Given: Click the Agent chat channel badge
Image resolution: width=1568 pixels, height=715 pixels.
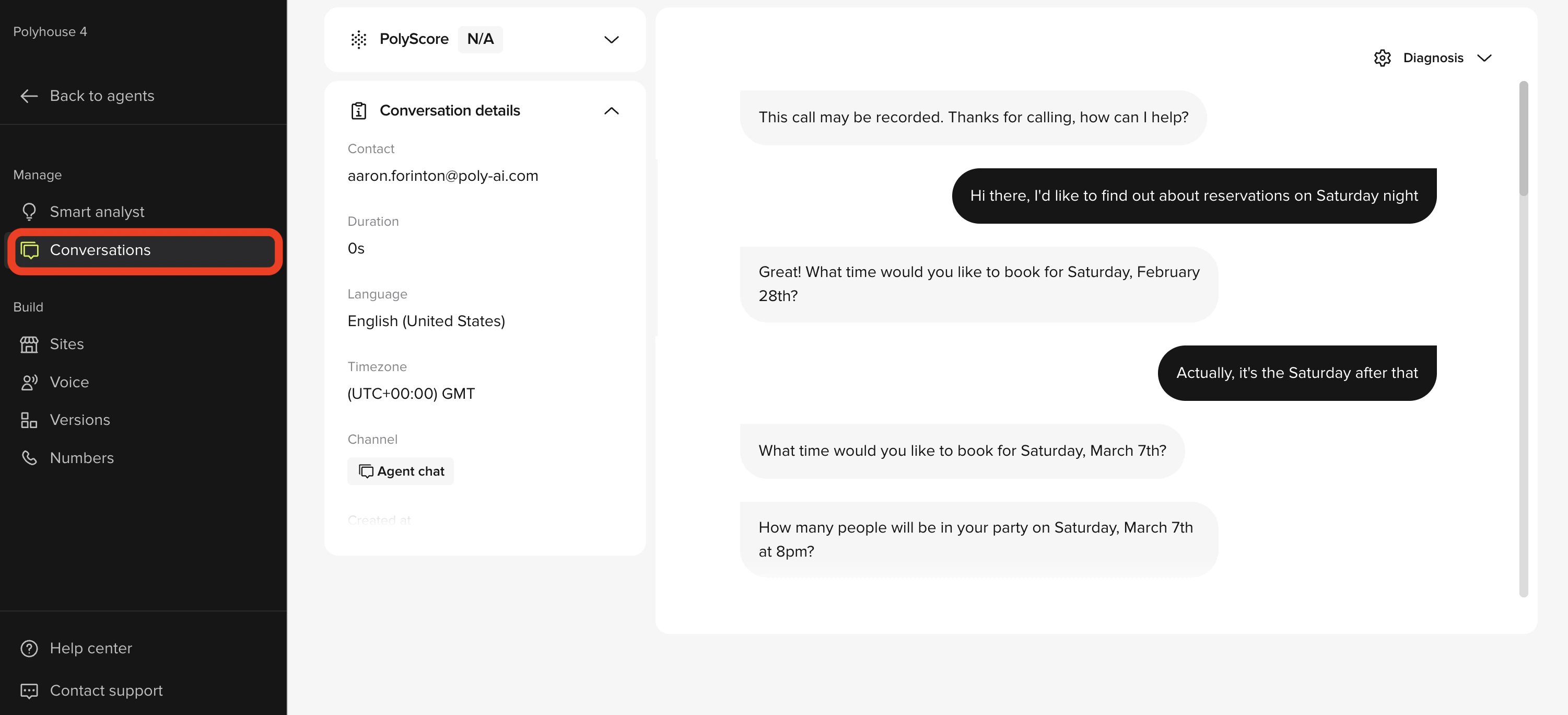Looking at the screenshot, I should click(401, 471).
